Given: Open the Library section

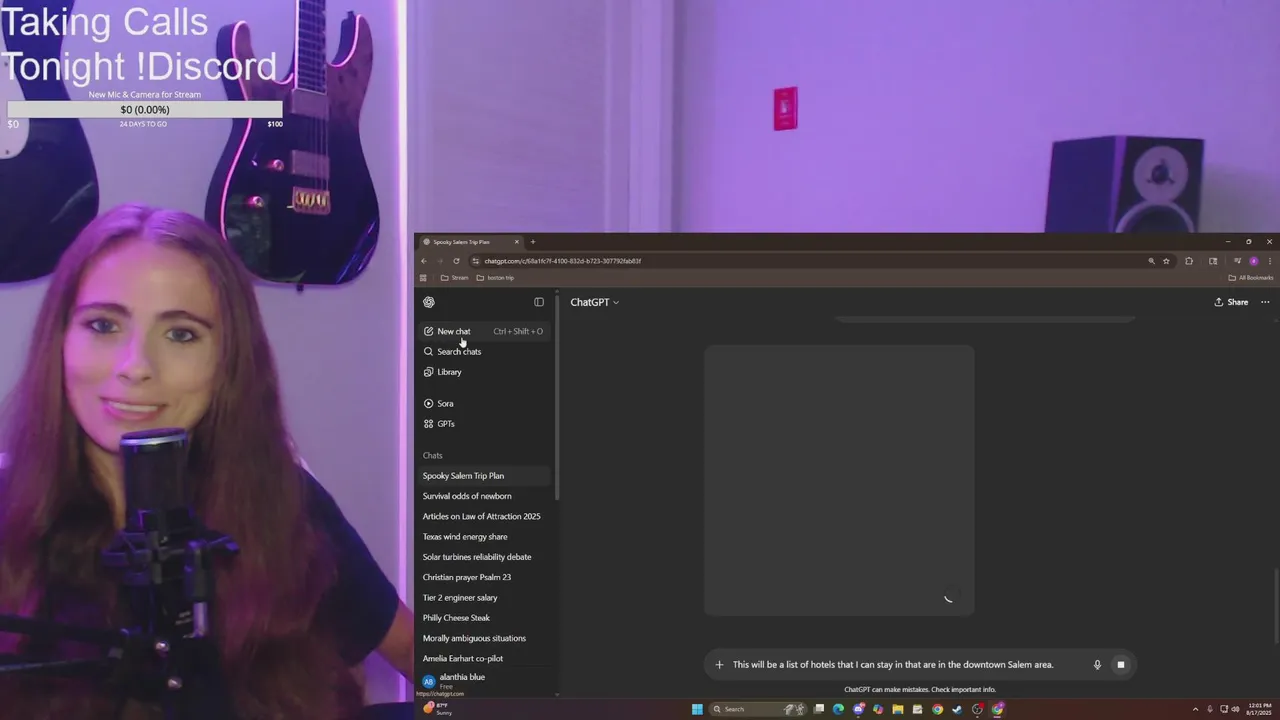Looking at the screenshot, I should point(484,372).
